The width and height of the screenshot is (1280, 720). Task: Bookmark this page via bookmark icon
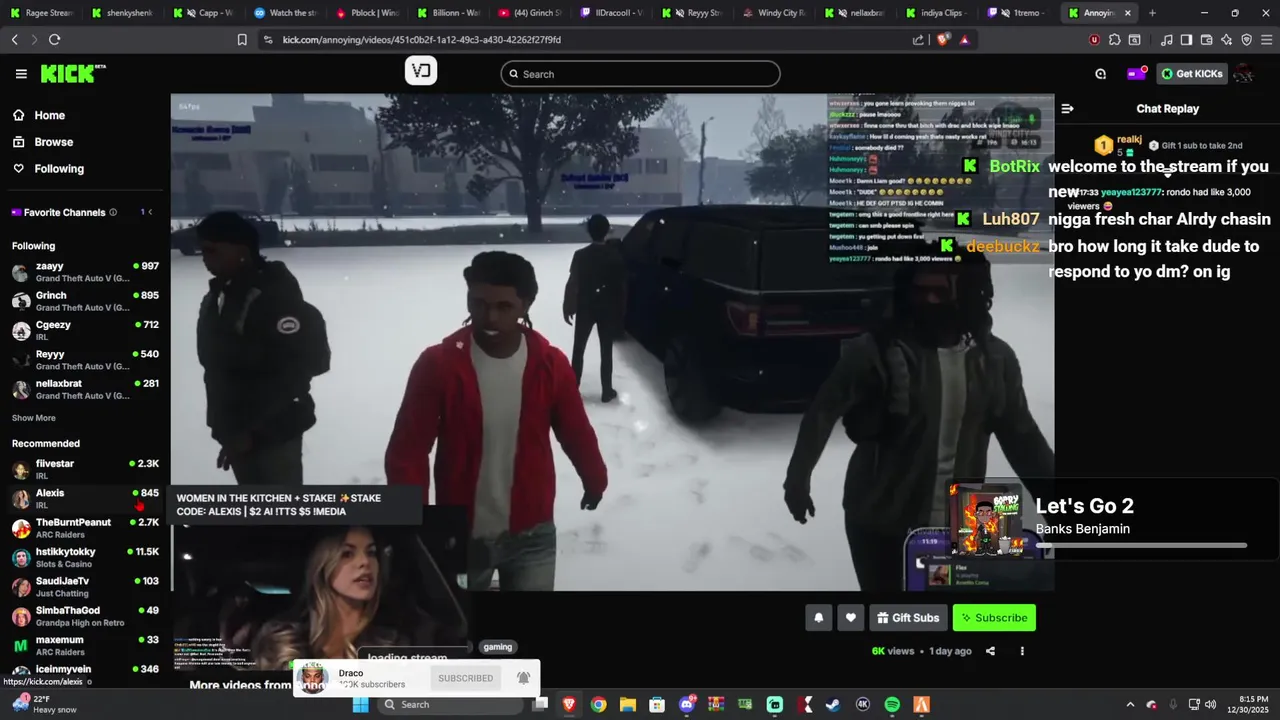point(242,40)
